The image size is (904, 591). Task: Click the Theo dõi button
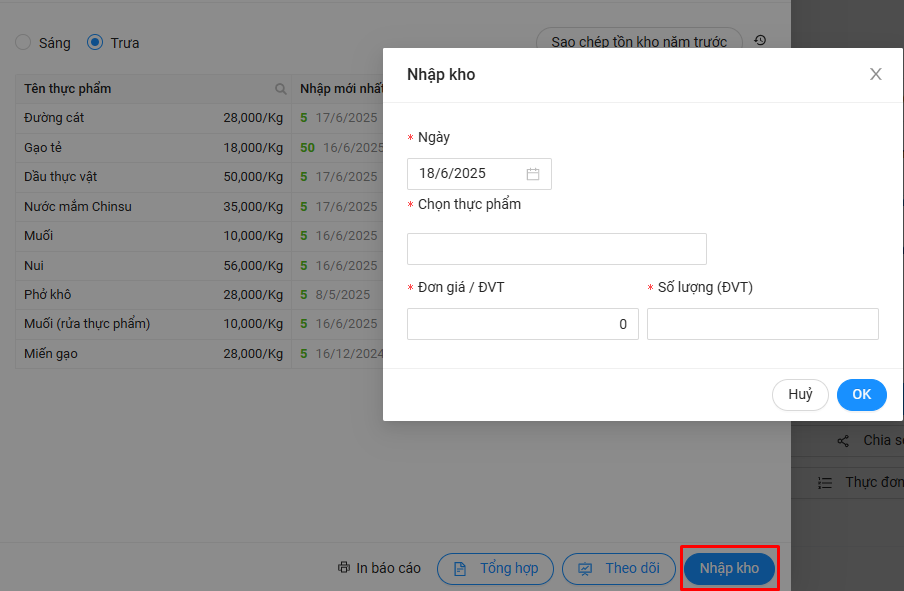click(x=619, y=568)
